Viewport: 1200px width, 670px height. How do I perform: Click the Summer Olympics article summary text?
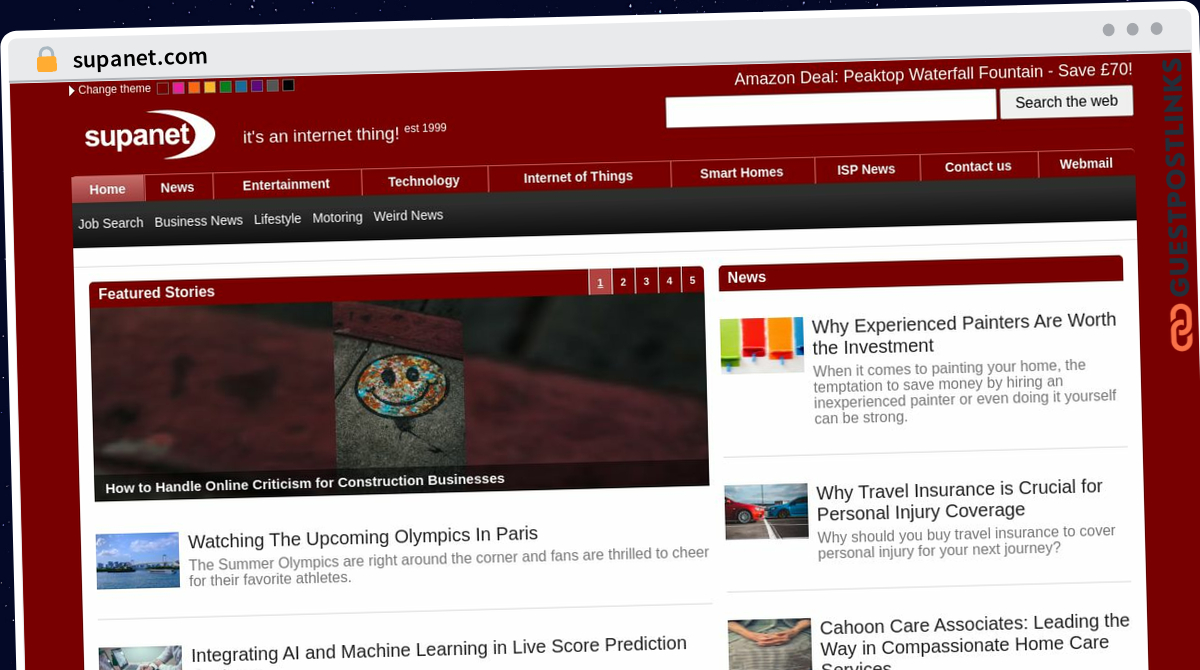[x=449, y=566]
